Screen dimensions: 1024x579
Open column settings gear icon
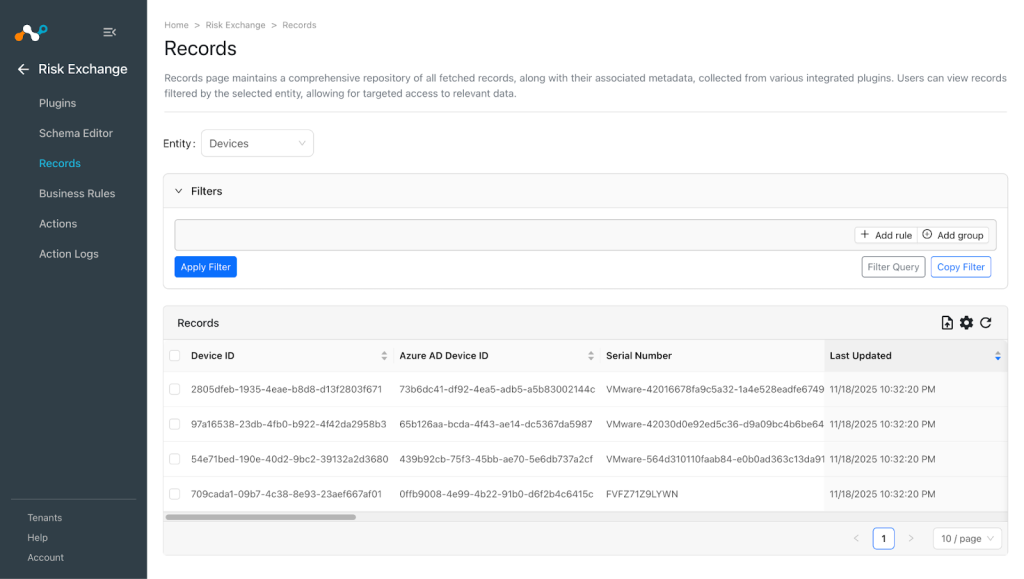pos(967,322)
